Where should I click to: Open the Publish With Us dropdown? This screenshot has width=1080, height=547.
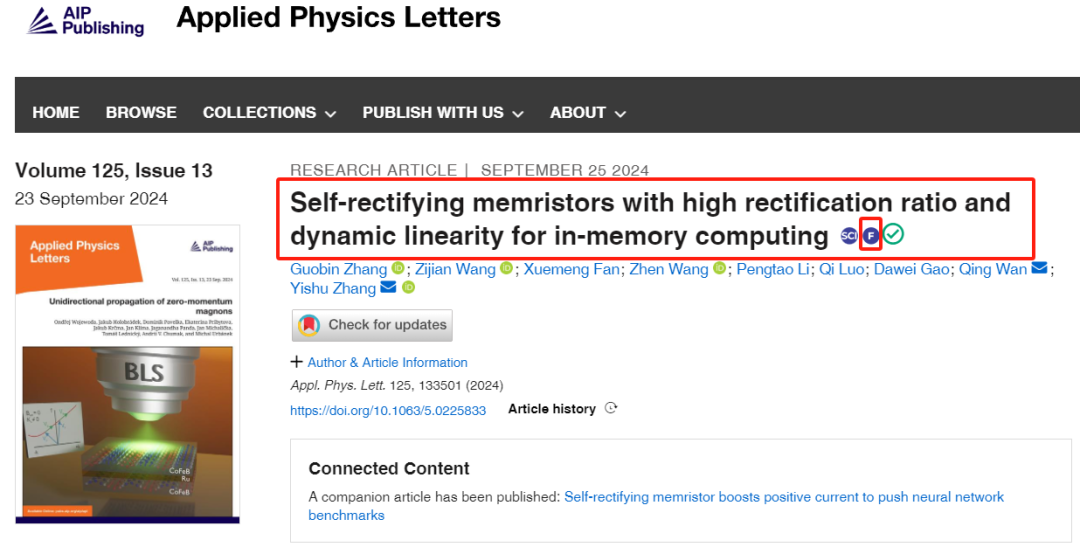pyautogui.click(x=443, y=113)
